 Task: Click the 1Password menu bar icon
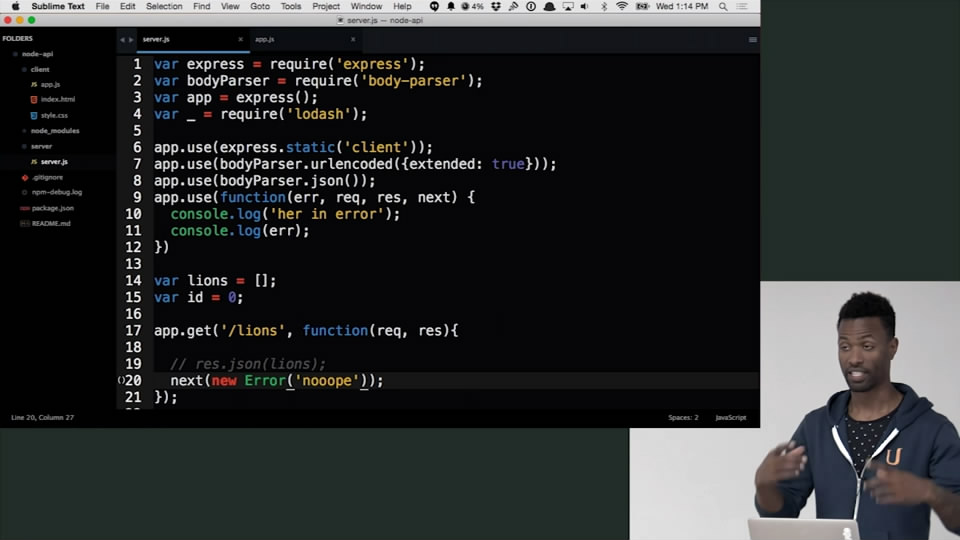[531, 6]
